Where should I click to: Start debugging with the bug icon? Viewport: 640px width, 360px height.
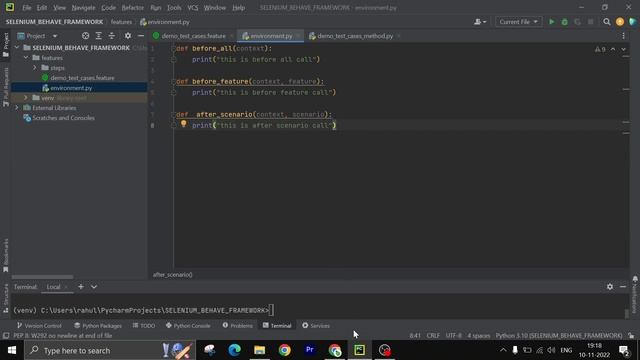pyautogui.click(x=564, y=22)
